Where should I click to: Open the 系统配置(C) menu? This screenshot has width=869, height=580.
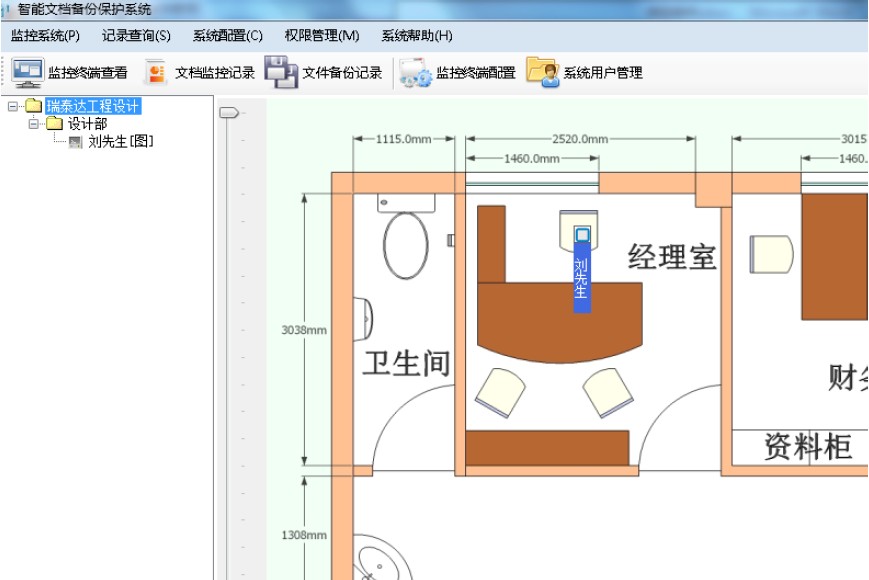(228, 36)
